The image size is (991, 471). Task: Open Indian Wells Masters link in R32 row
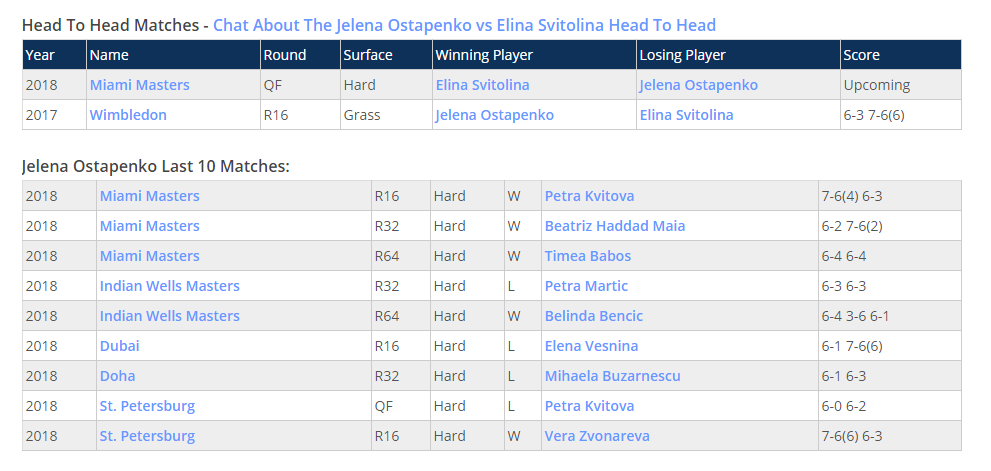pos(169,286)
